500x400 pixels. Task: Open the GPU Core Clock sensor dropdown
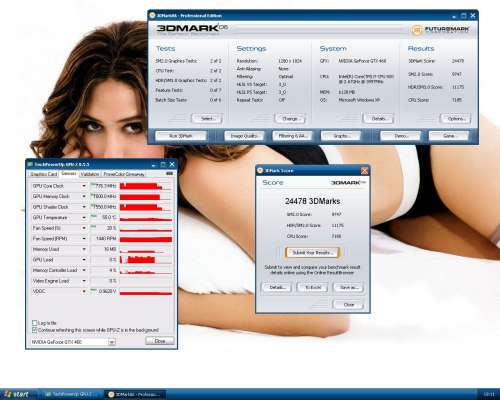click(84, 186)
